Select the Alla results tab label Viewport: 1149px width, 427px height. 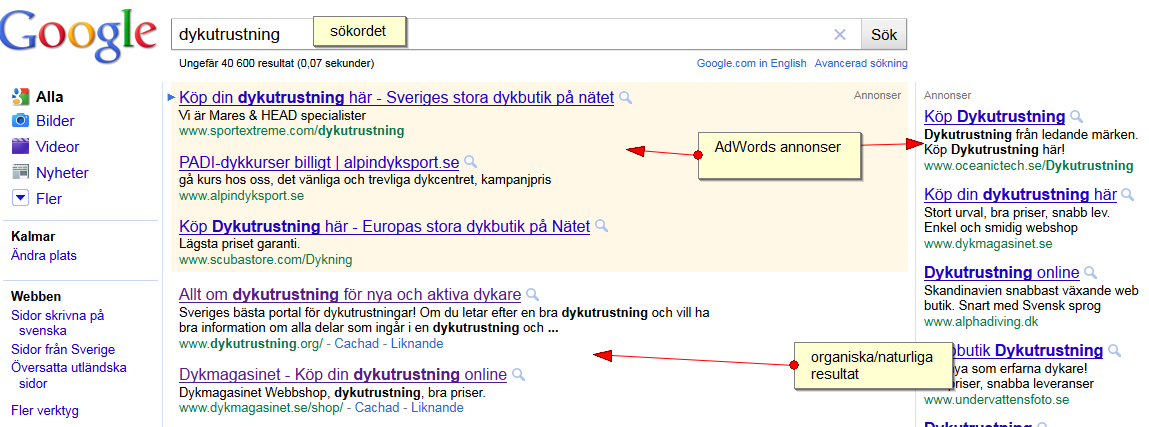tap(49, 97)
